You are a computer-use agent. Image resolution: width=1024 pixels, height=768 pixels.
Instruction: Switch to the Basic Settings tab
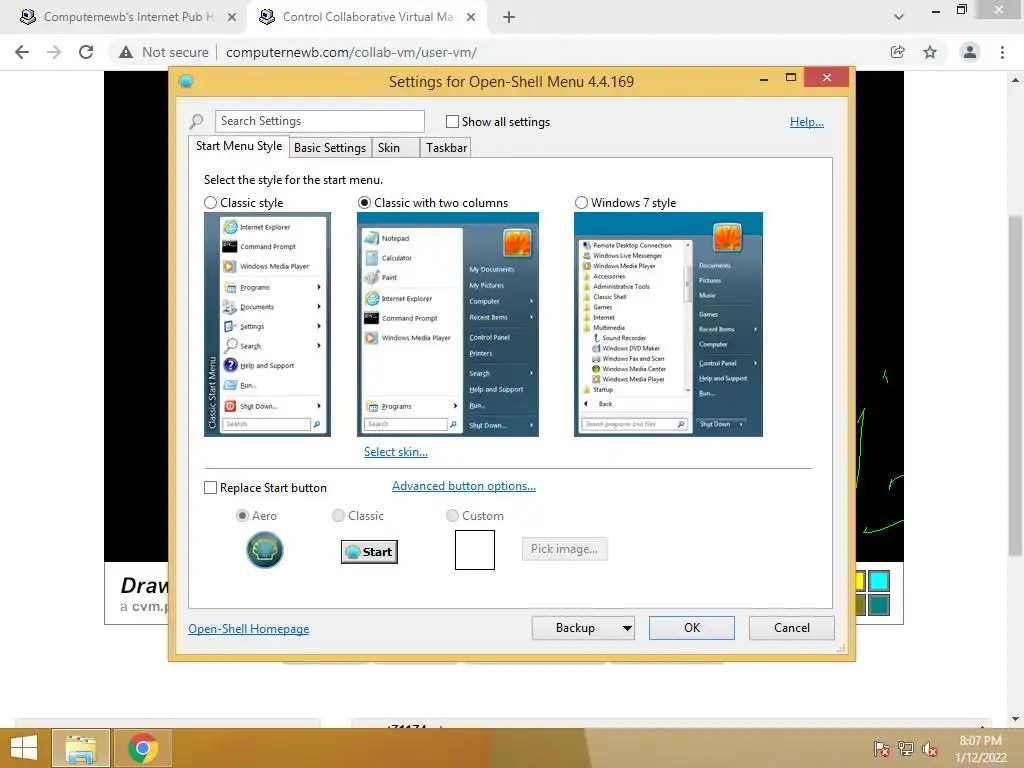330,148
